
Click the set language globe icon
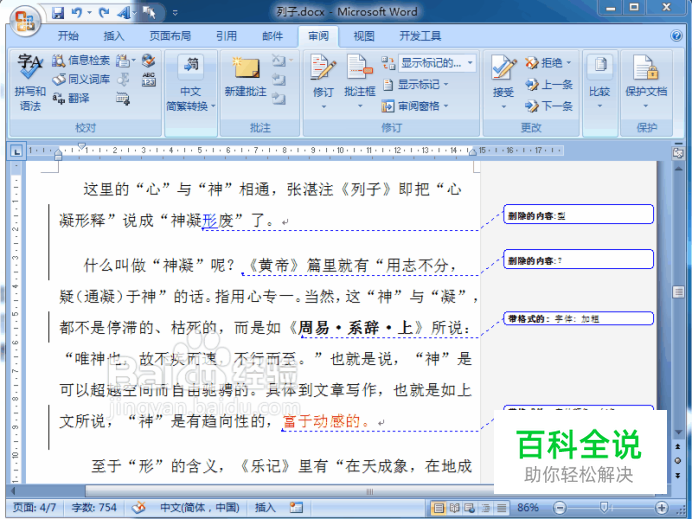(x=149, y=60)
